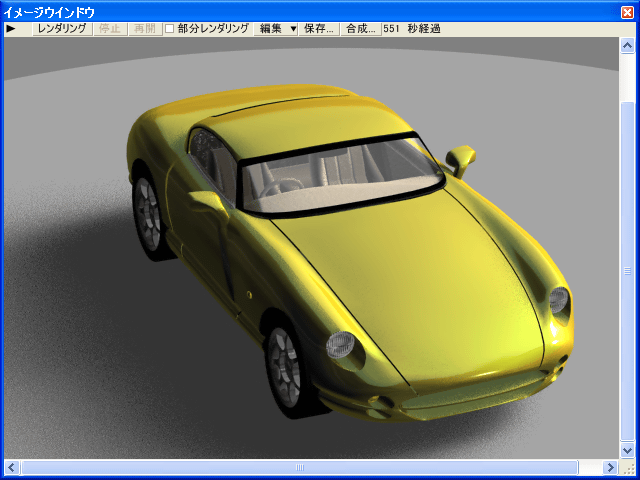640x480 pixels.
Task: Click the vertical scrollbar thumb
Action: coord(627,271)
